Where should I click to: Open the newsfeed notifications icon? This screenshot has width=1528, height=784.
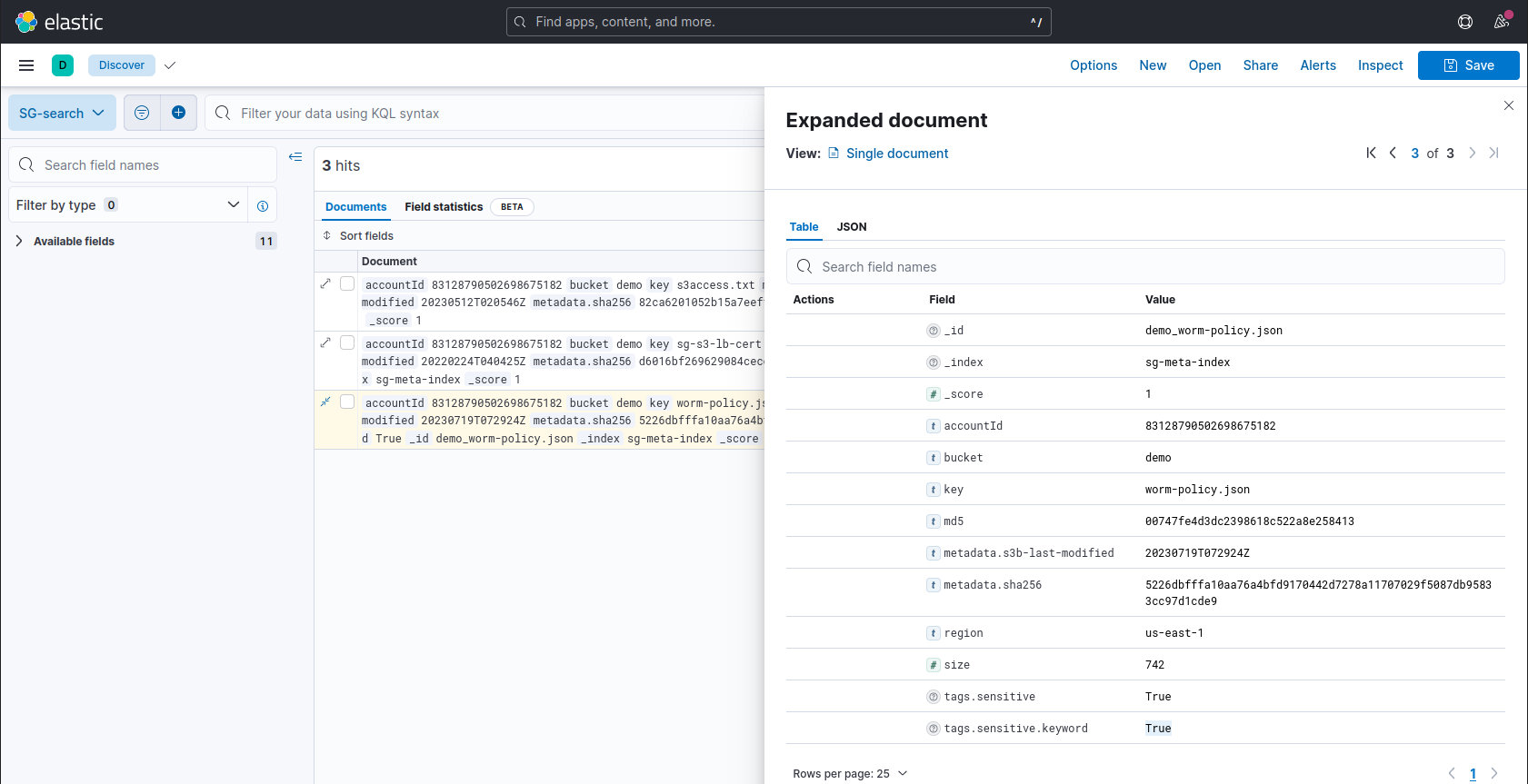click(x=1502, y=22)
